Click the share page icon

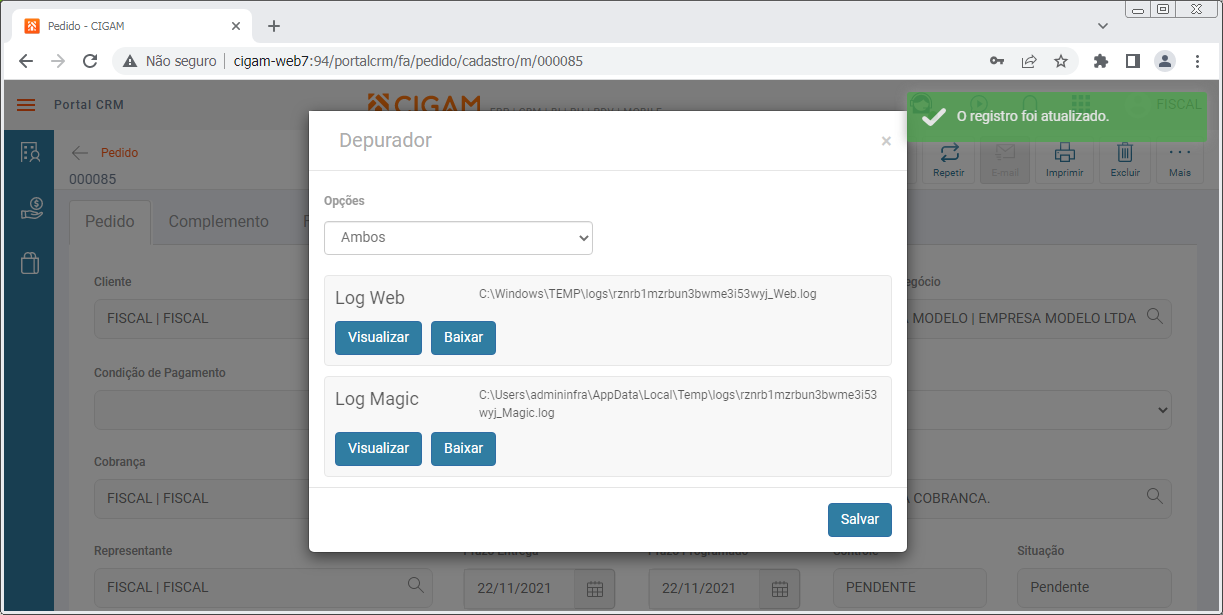tap(1029, 61)
